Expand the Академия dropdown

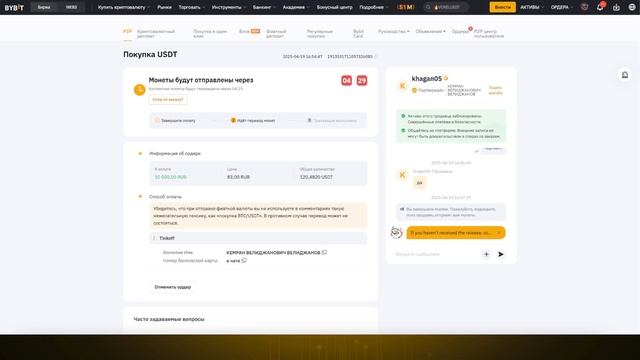[296, 7]
